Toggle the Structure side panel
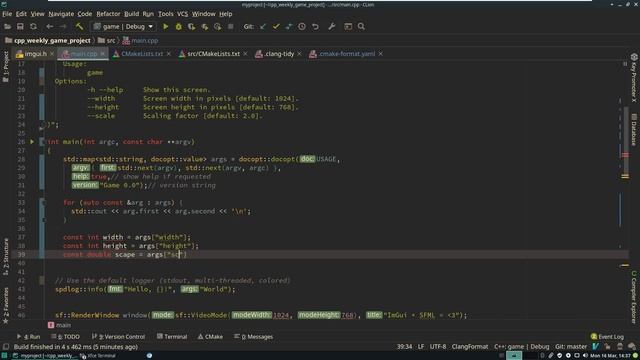The width and height of the screenshot is (640, 360). point(5,257)
